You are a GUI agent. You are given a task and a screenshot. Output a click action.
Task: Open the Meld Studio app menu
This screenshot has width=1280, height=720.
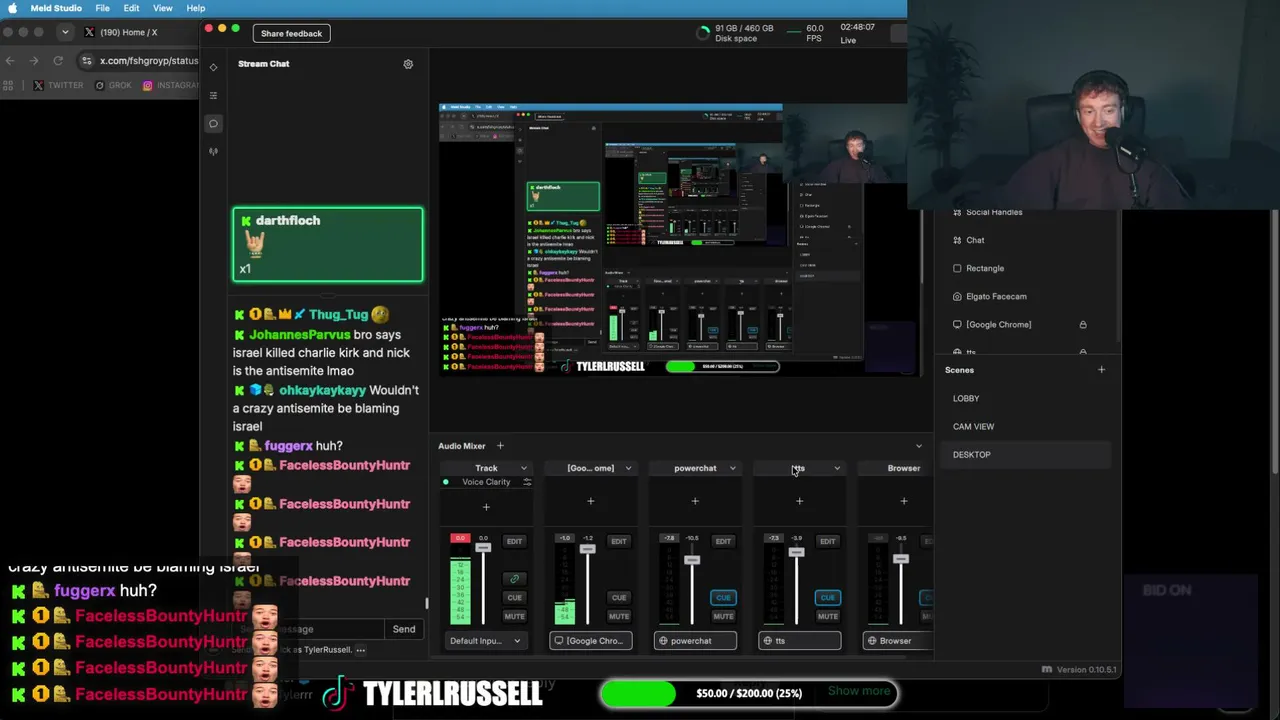click(x=56, y=8)
